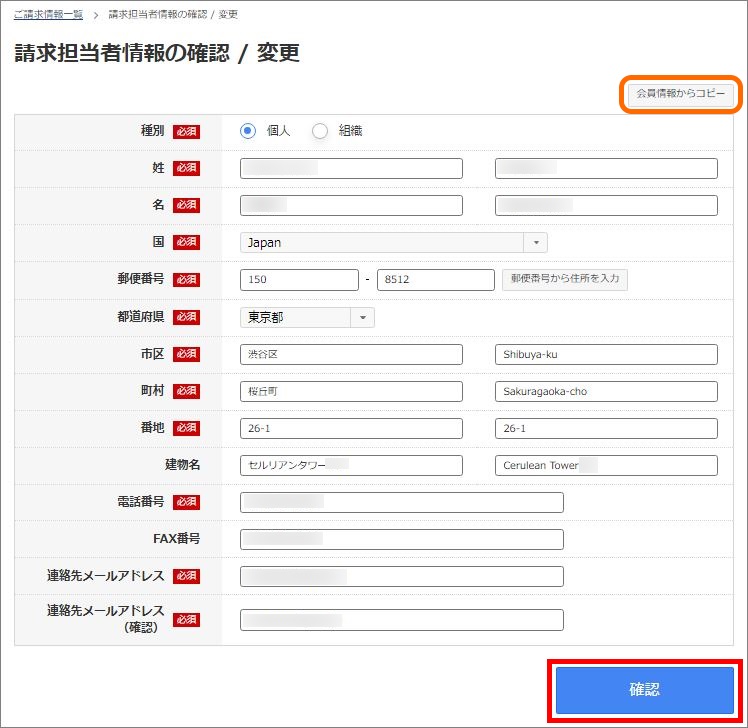The height and width of the screenshot is (728, 748).
Task: Click the page heading 請求担当者情報の確認 / 変更
Action: pyautogui.click(x=157, y=52)
